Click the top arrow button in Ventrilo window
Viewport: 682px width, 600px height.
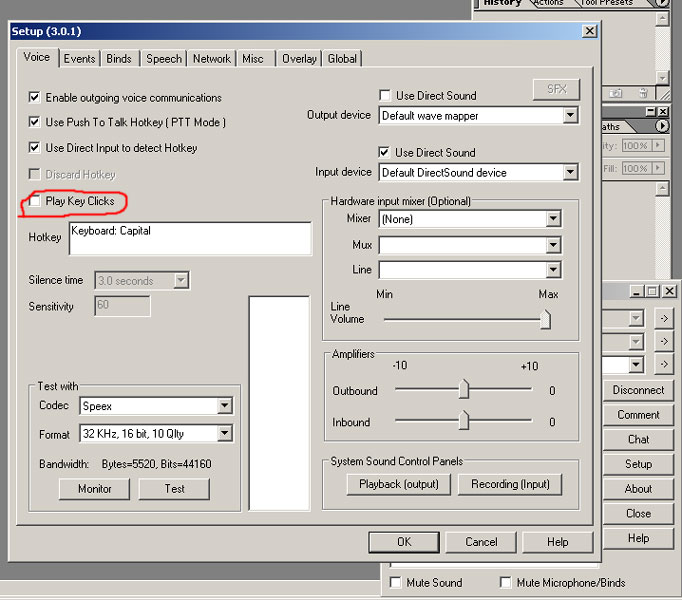click(x=664, y=318)
